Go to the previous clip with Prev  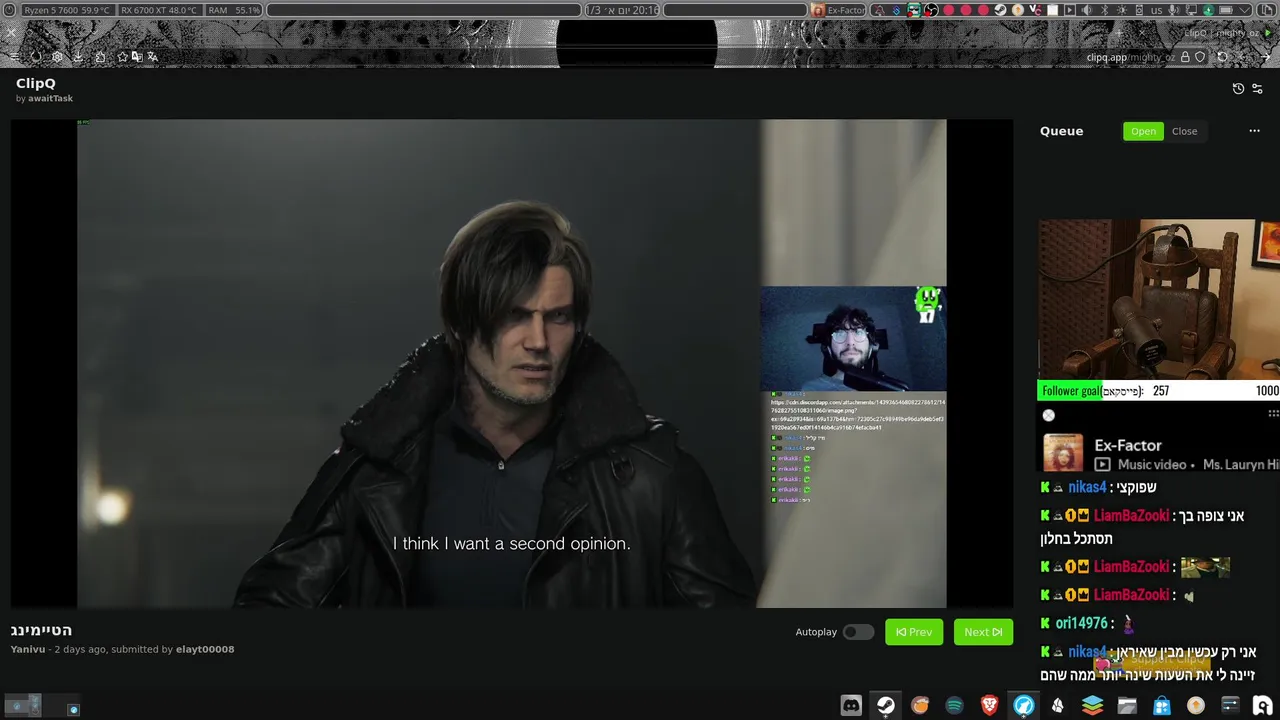point(914,632)
